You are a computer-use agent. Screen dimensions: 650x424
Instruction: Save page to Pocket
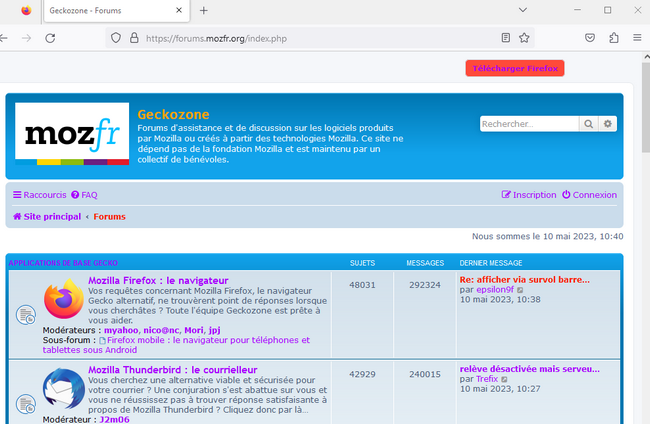[590, 38]
